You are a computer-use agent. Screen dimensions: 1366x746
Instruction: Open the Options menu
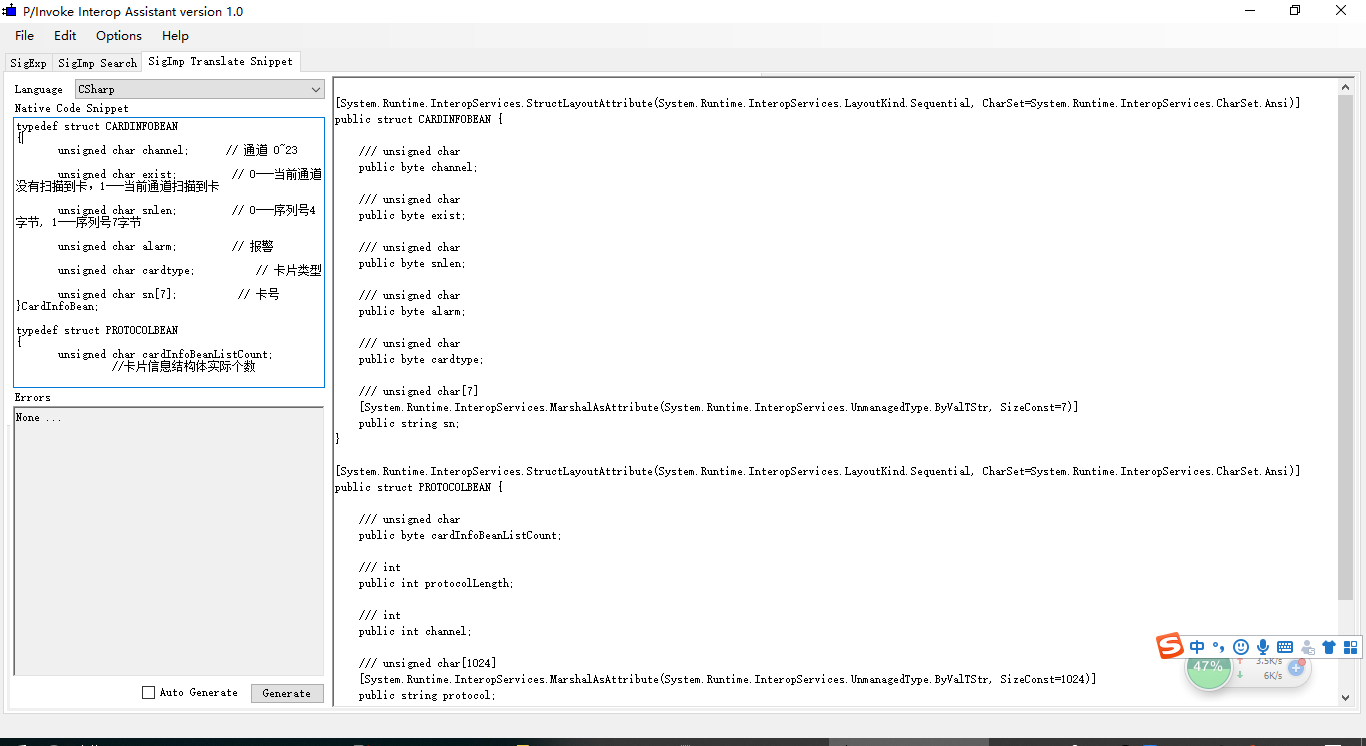[118, 35]
